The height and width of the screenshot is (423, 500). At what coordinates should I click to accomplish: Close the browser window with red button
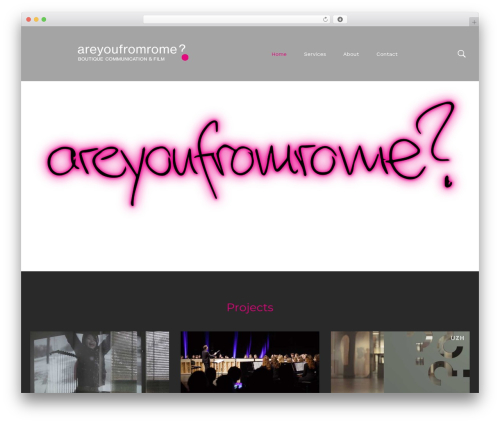(x=29, y=19)
